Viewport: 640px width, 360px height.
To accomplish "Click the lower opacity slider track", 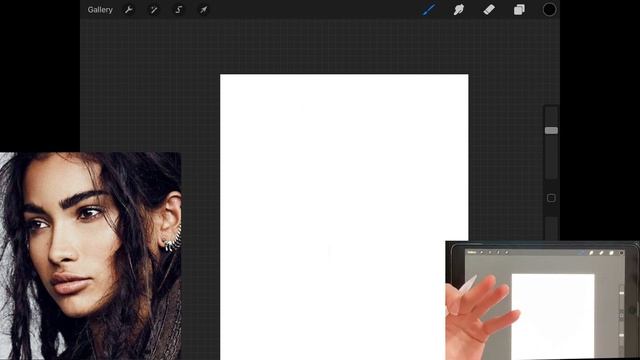I will 551,228.
